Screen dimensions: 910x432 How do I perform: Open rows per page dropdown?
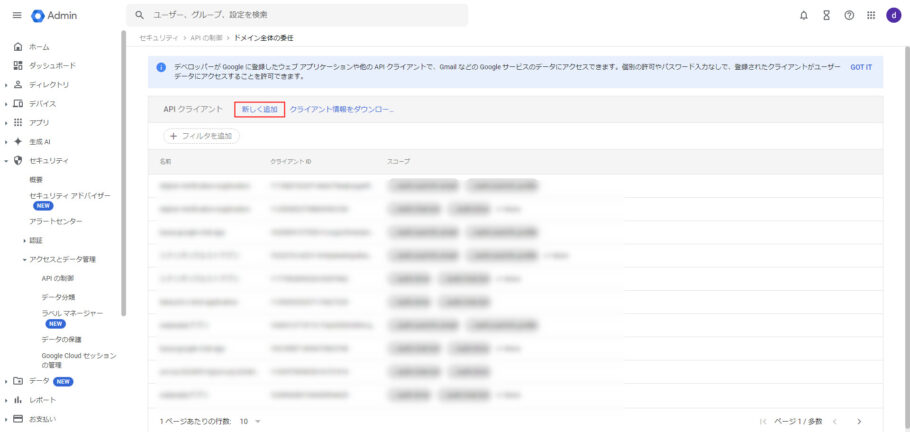249,421
